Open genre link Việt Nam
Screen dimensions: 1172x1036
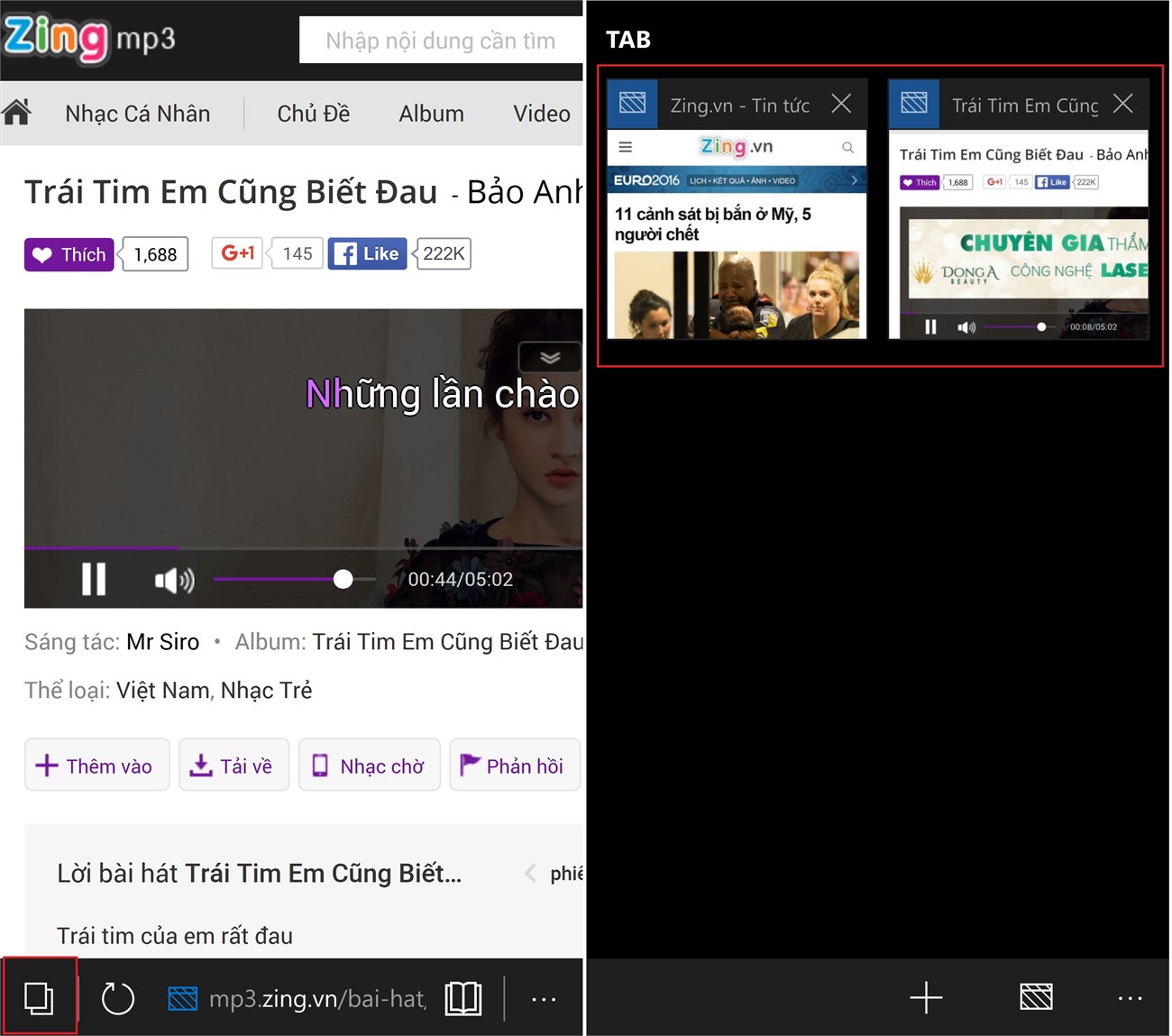coord(163,691)
